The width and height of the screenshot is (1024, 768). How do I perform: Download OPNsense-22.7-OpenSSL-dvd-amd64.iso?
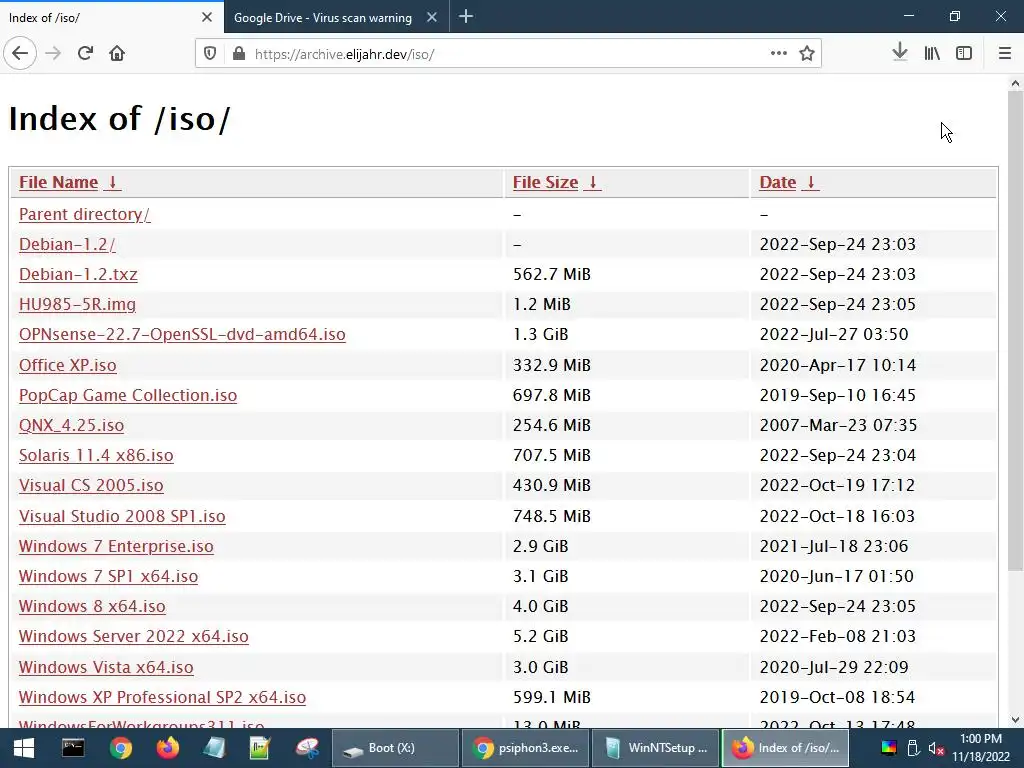[182, 334]
